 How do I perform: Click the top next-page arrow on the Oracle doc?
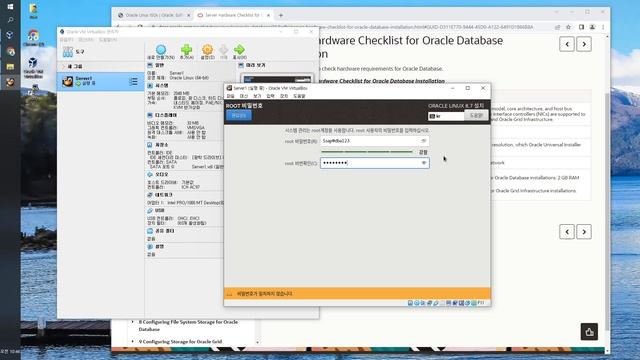click(584, 44)
